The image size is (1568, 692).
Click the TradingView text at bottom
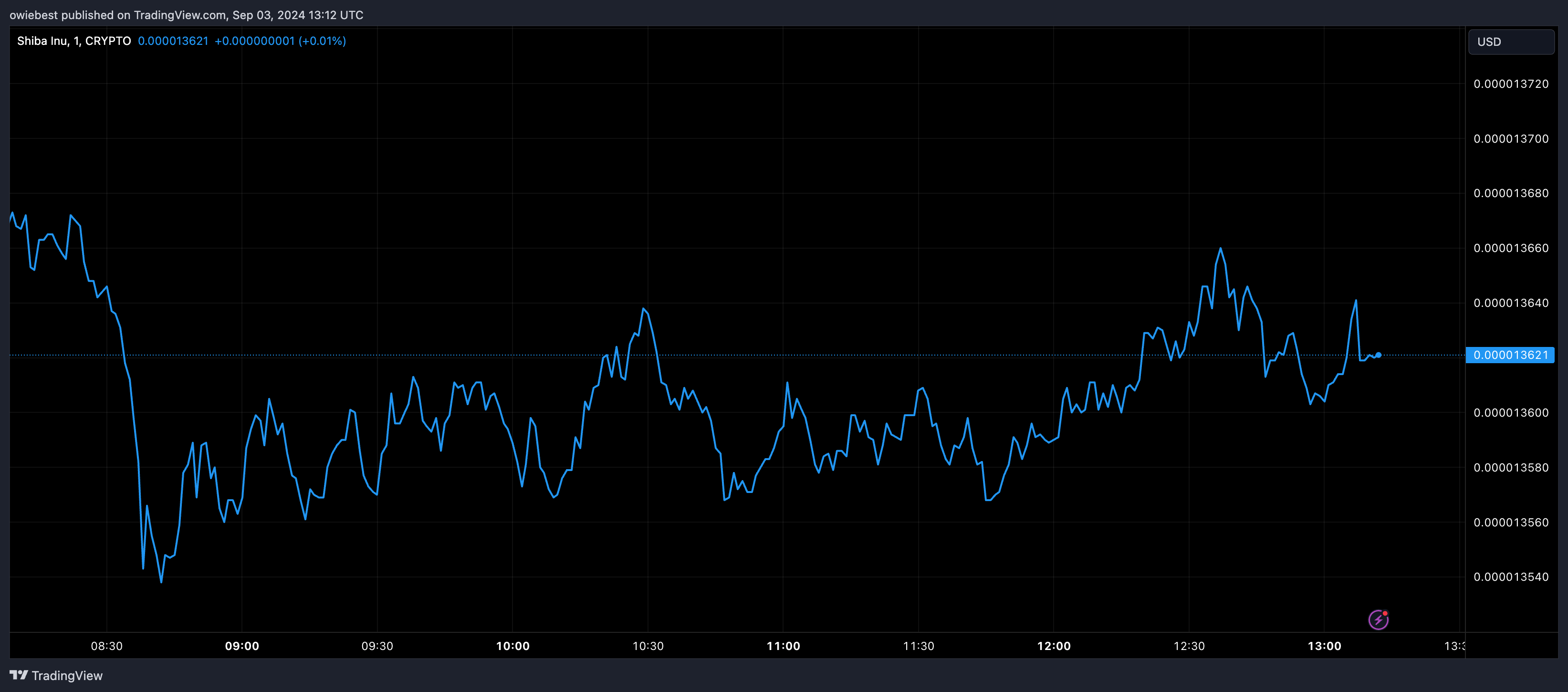pyautogui.click(x=67, y=676)
